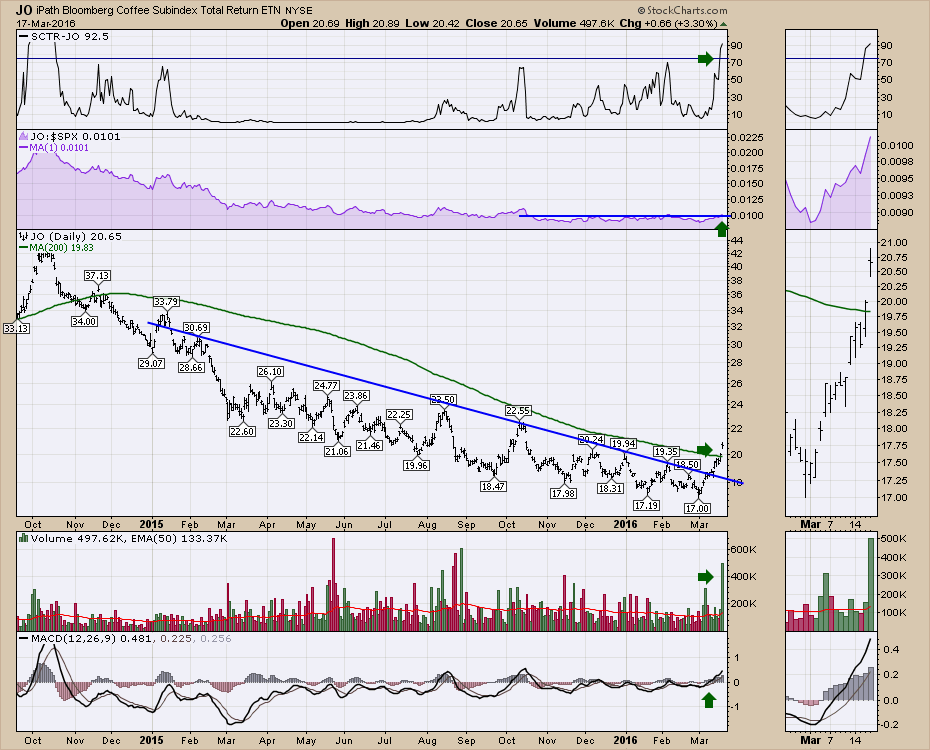Click the 22.14 low price label
This screenshot has height=750, width=930.
pos(311,438)
